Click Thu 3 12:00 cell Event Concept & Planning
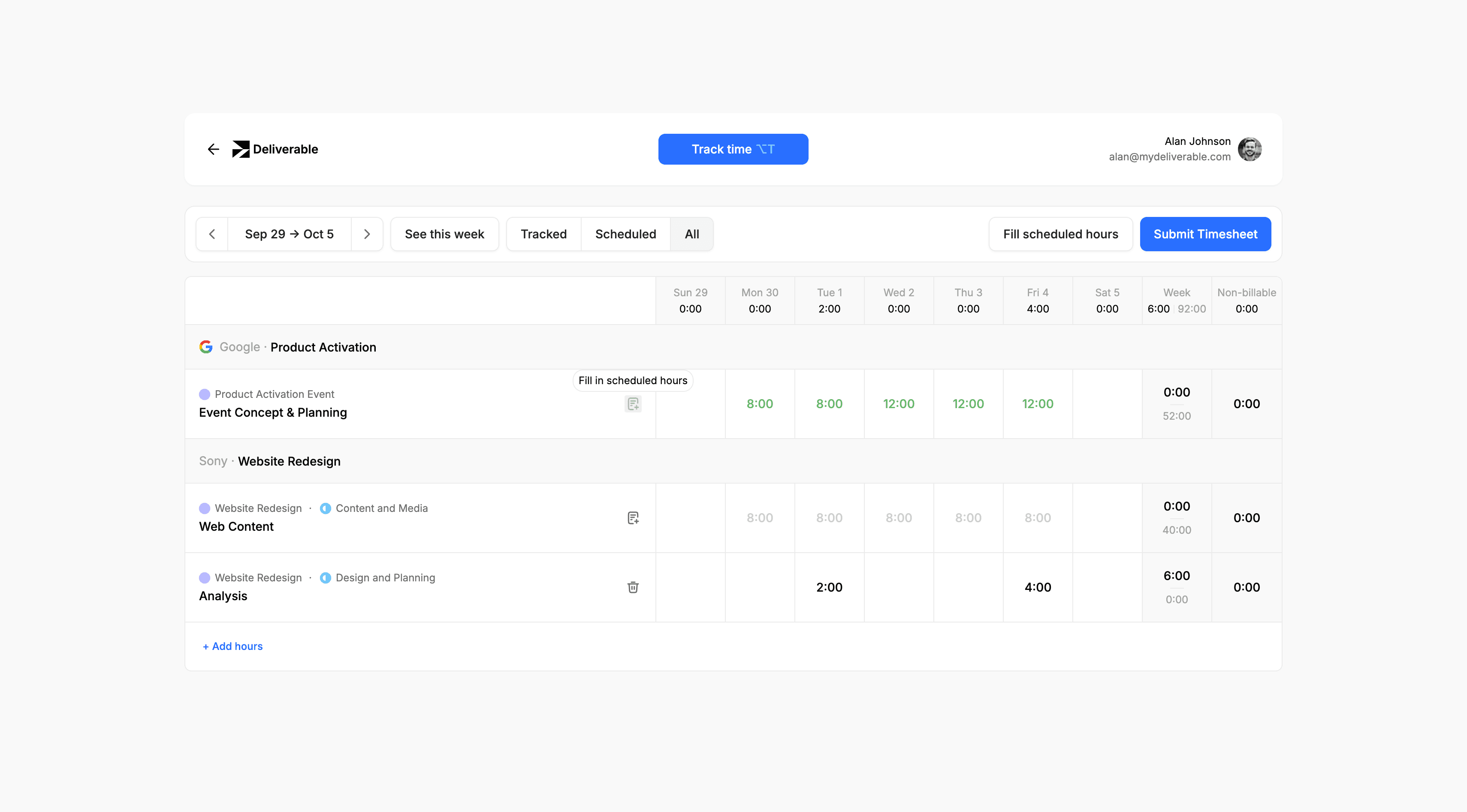Screen dimensions: 1467x812 coord(968,404)
